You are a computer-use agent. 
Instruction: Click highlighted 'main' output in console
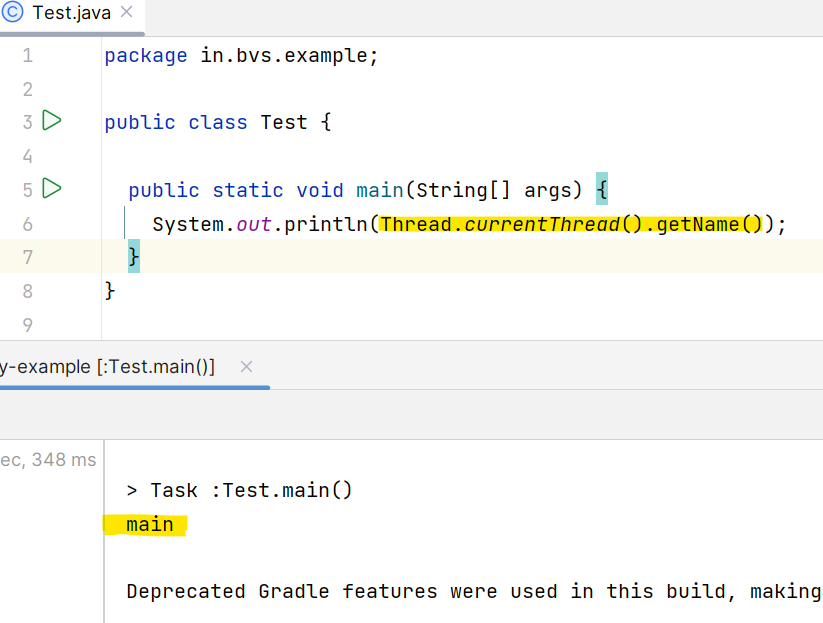[x=150, y=524]
